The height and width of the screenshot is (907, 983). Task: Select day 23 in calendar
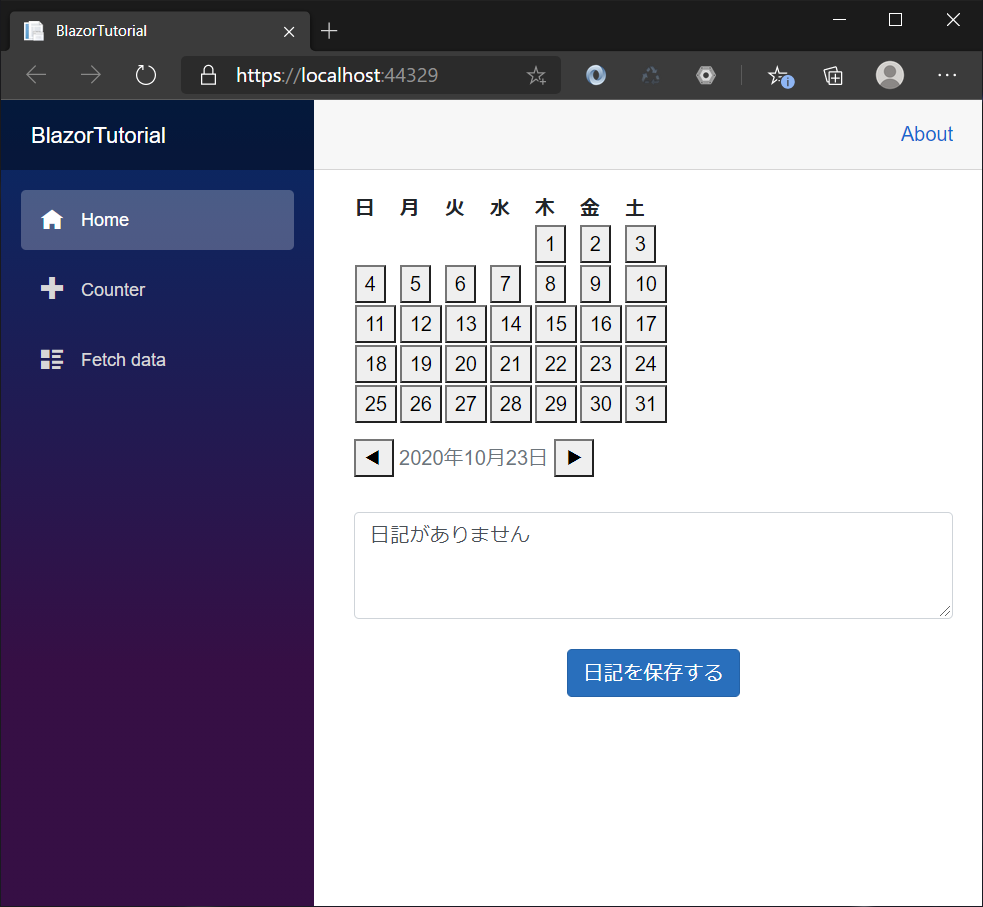[x=601, y=364]
